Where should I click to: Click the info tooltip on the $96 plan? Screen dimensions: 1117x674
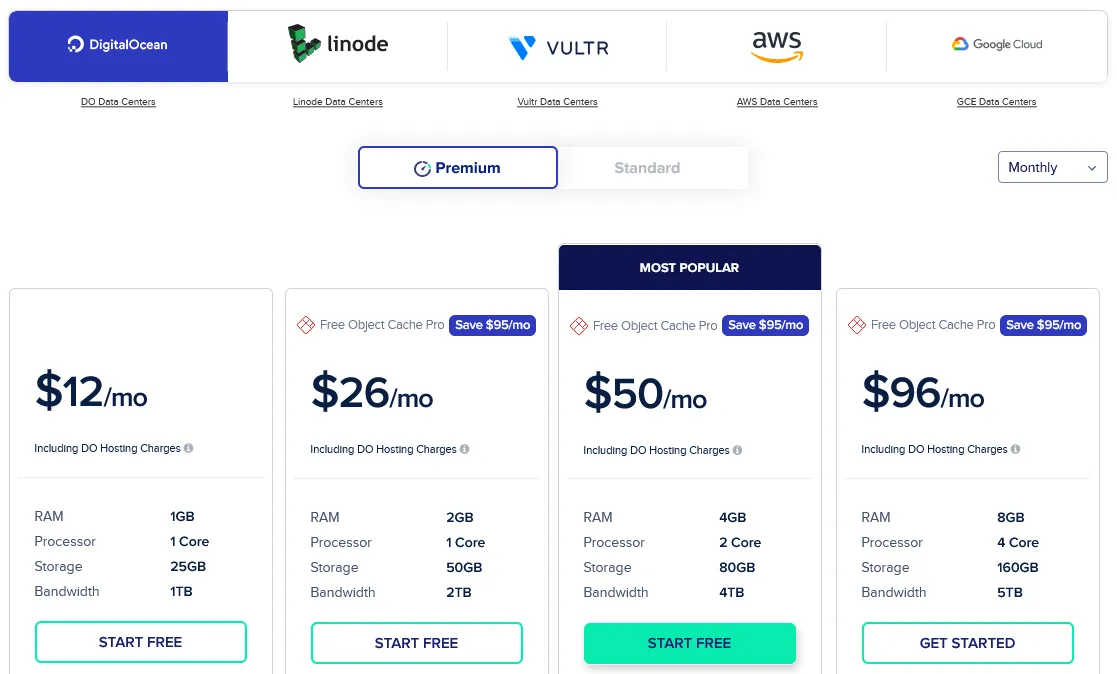pos(1015,449)
